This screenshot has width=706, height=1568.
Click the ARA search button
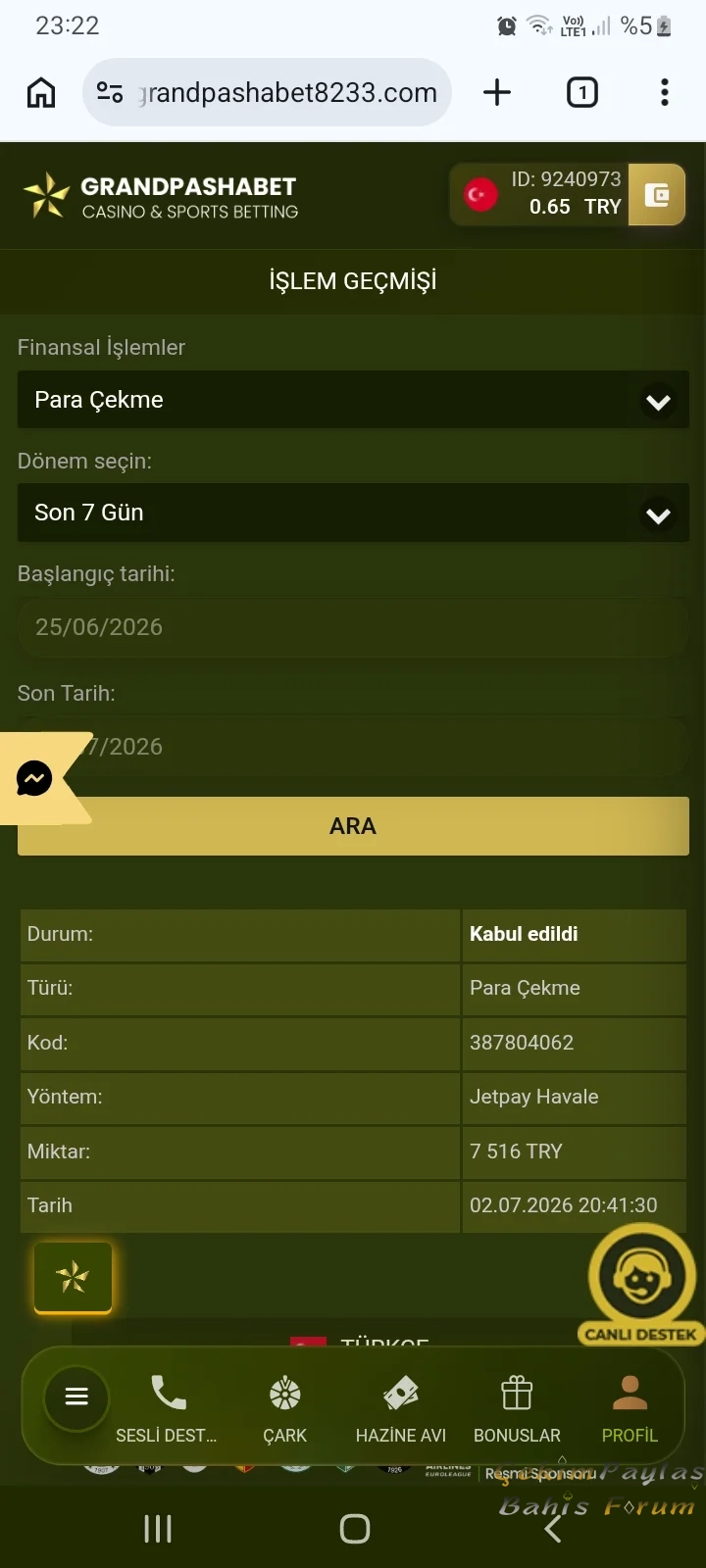click(353, 826)
